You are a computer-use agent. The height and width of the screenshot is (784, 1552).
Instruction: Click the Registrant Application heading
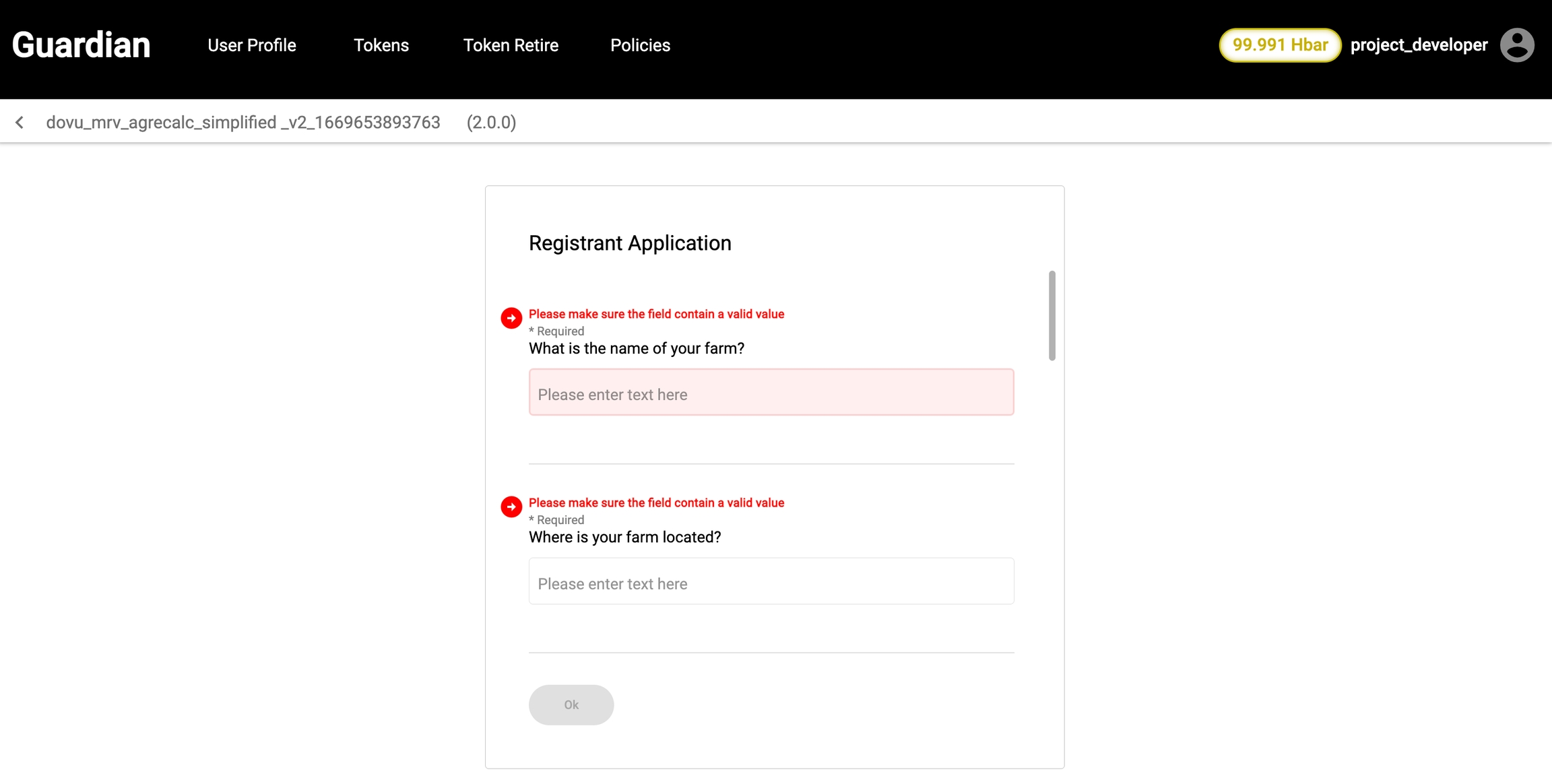tap(629, 243)
